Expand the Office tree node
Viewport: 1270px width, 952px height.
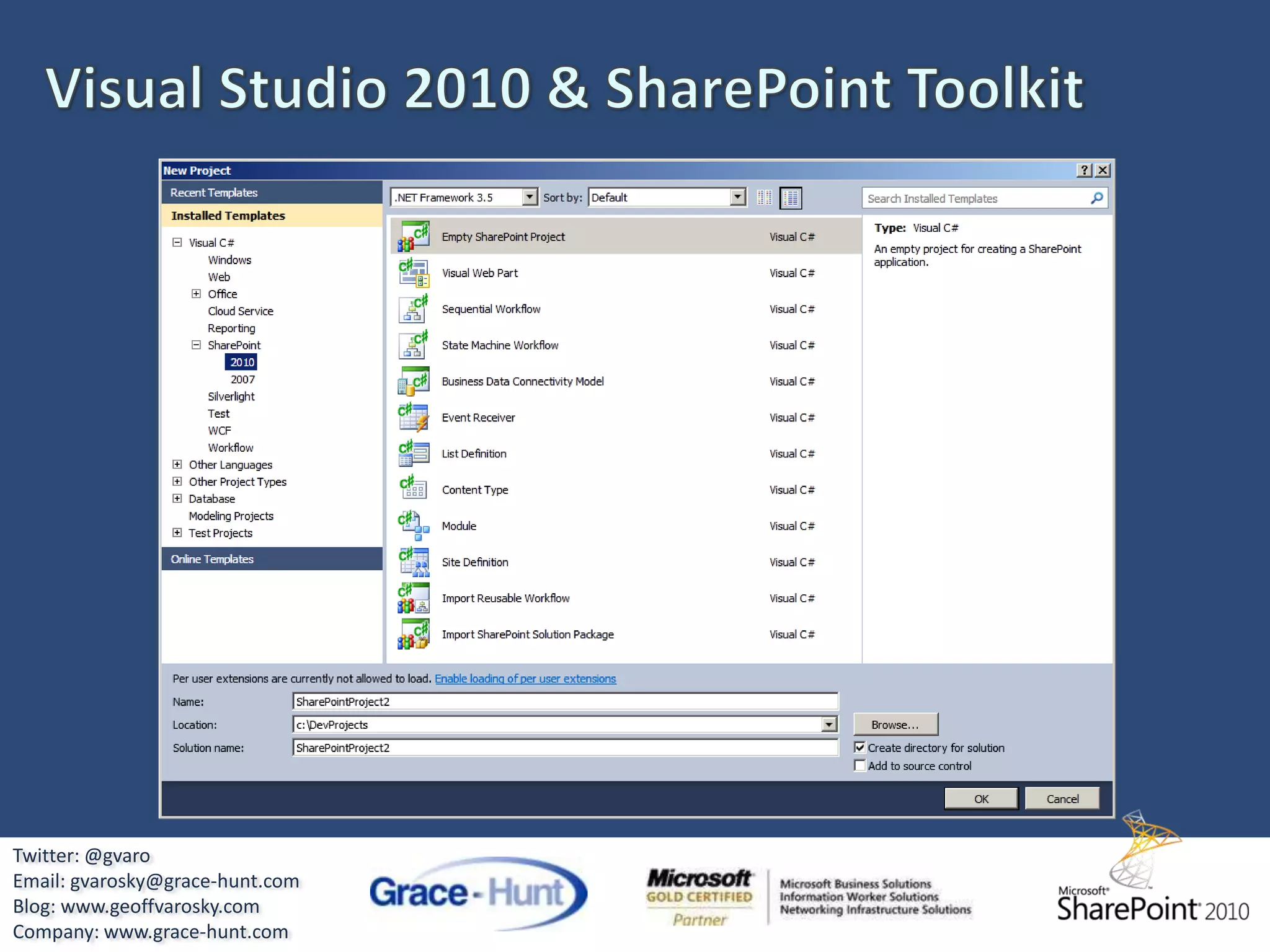pos(196,294)
